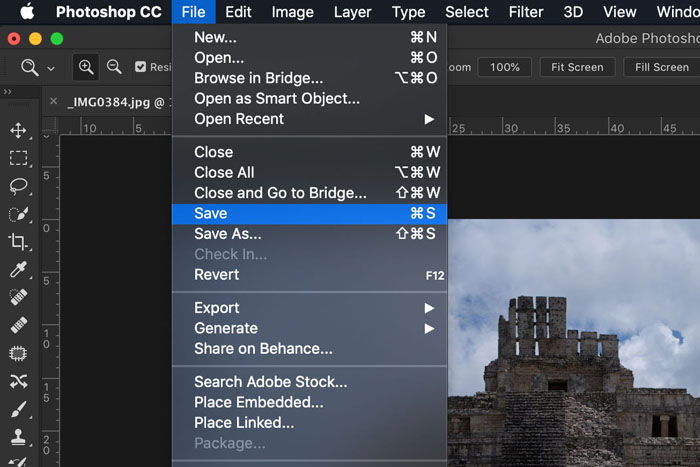Open the Apple menu

(x=27, y=12)
